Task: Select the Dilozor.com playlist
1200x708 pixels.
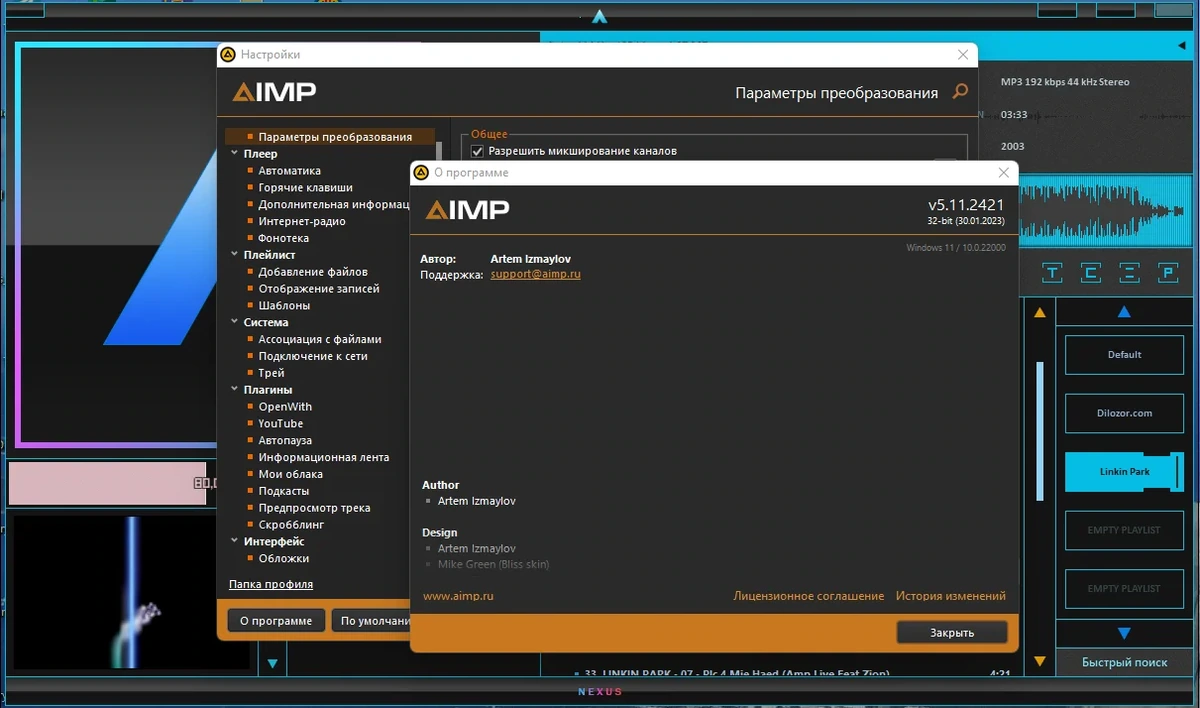Action: [x=1124, y=413]
